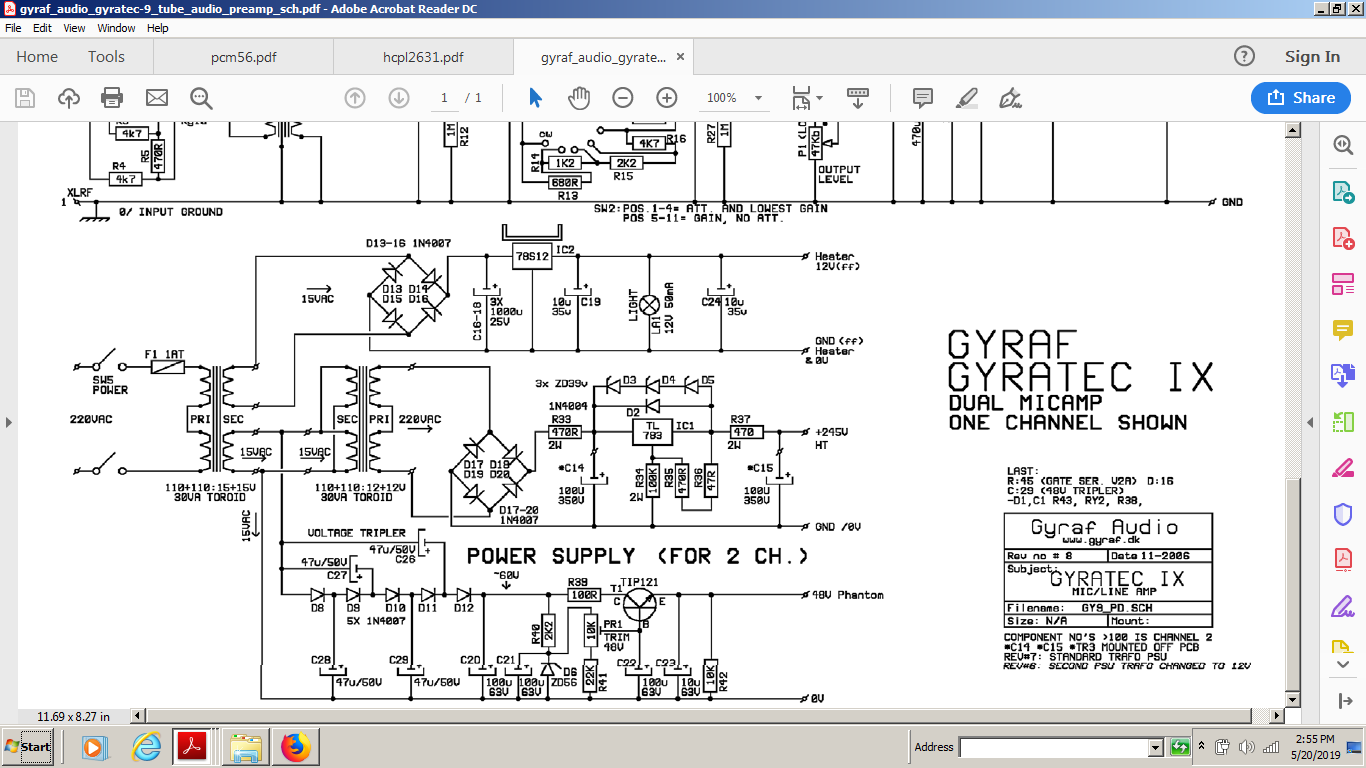Open the sign document pen icon
The image size is (1366, 768).
[1010, 98]
